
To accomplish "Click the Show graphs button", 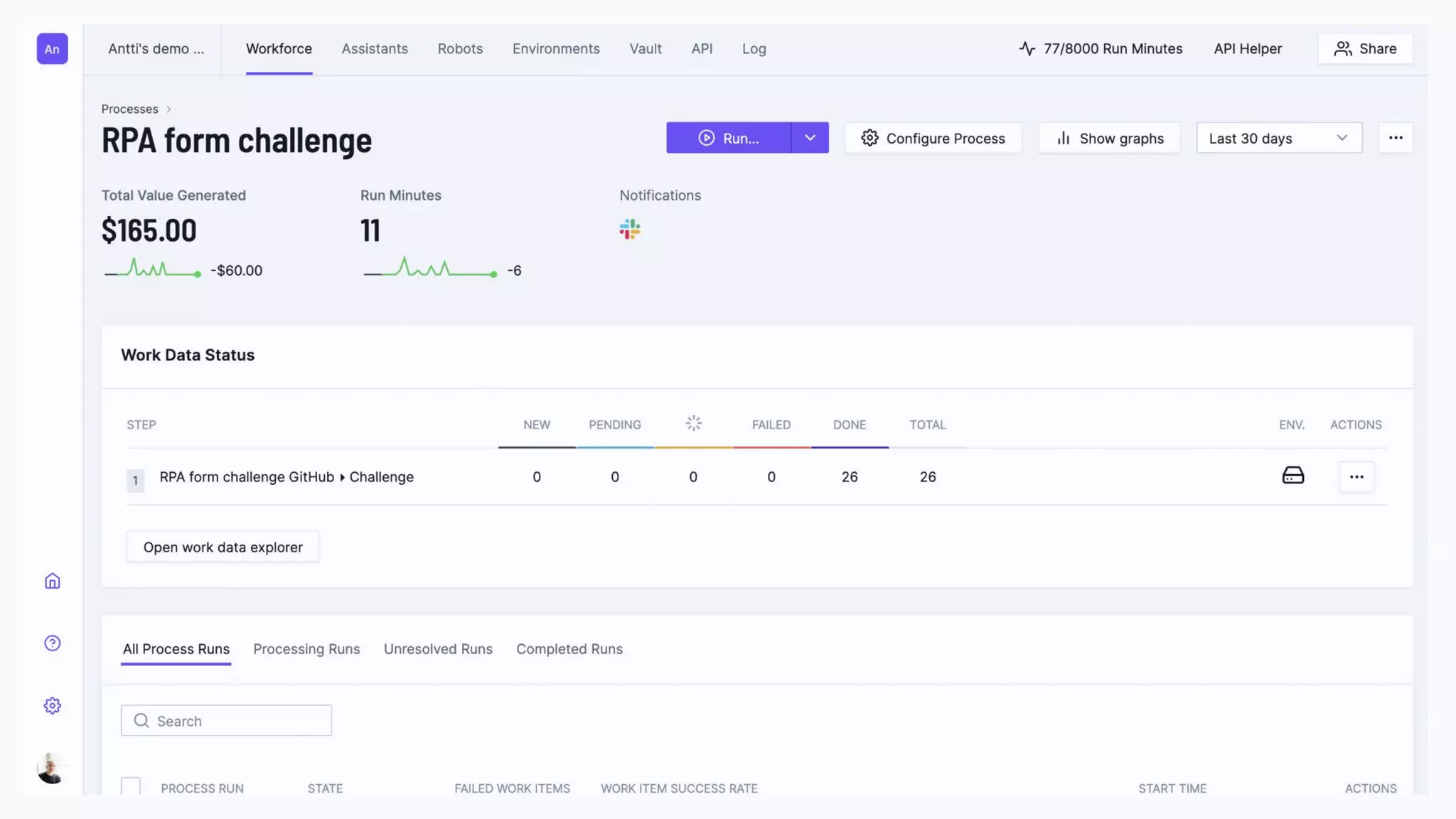I will click(x=1109, y=138).
